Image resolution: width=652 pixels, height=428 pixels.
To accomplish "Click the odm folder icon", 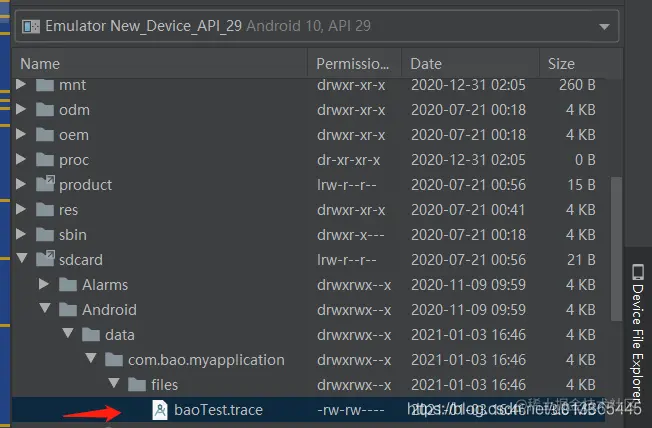I will click(45, 110).
